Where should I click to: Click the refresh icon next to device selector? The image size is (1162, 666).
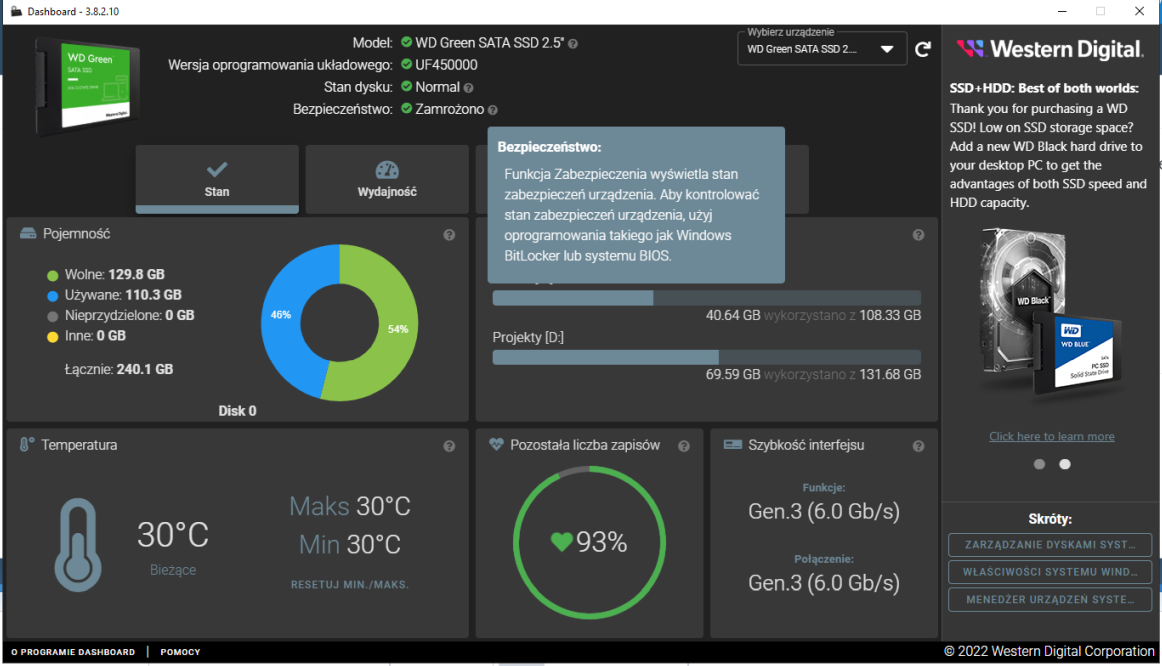click(x=922, y=48)
